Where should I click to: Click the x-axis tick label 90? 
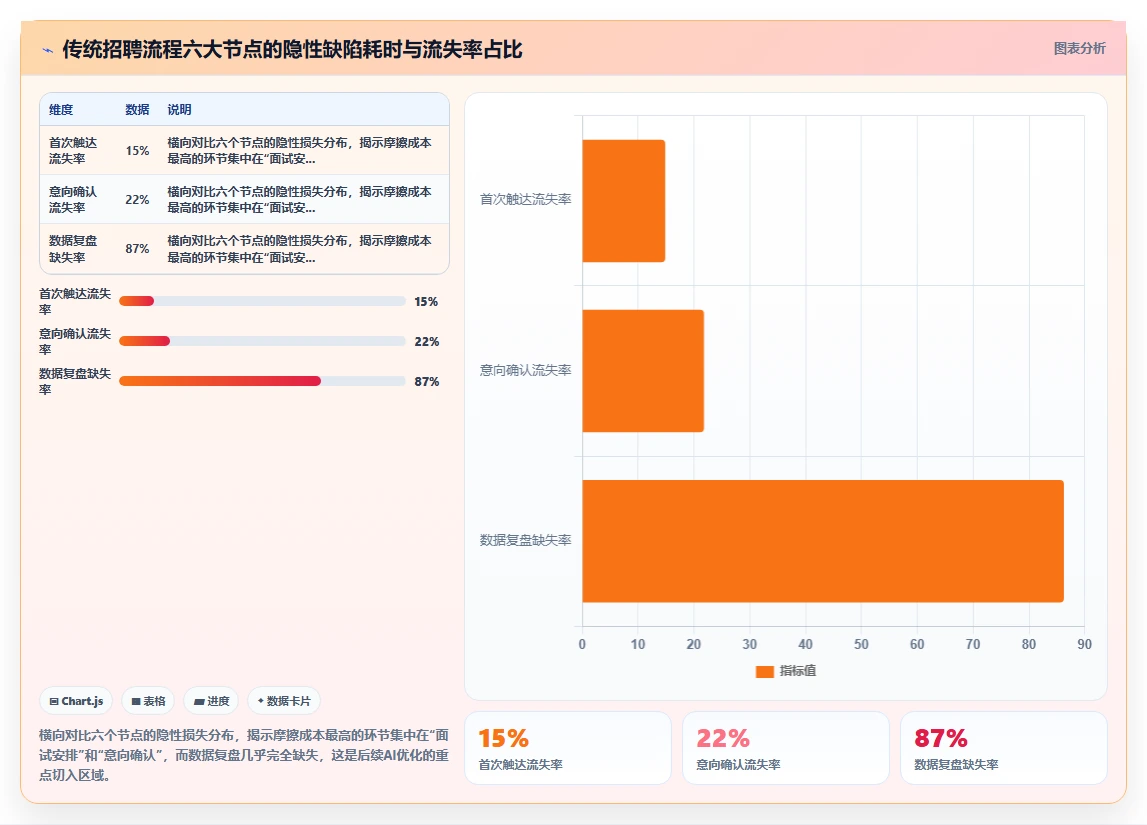(1084, 644)
